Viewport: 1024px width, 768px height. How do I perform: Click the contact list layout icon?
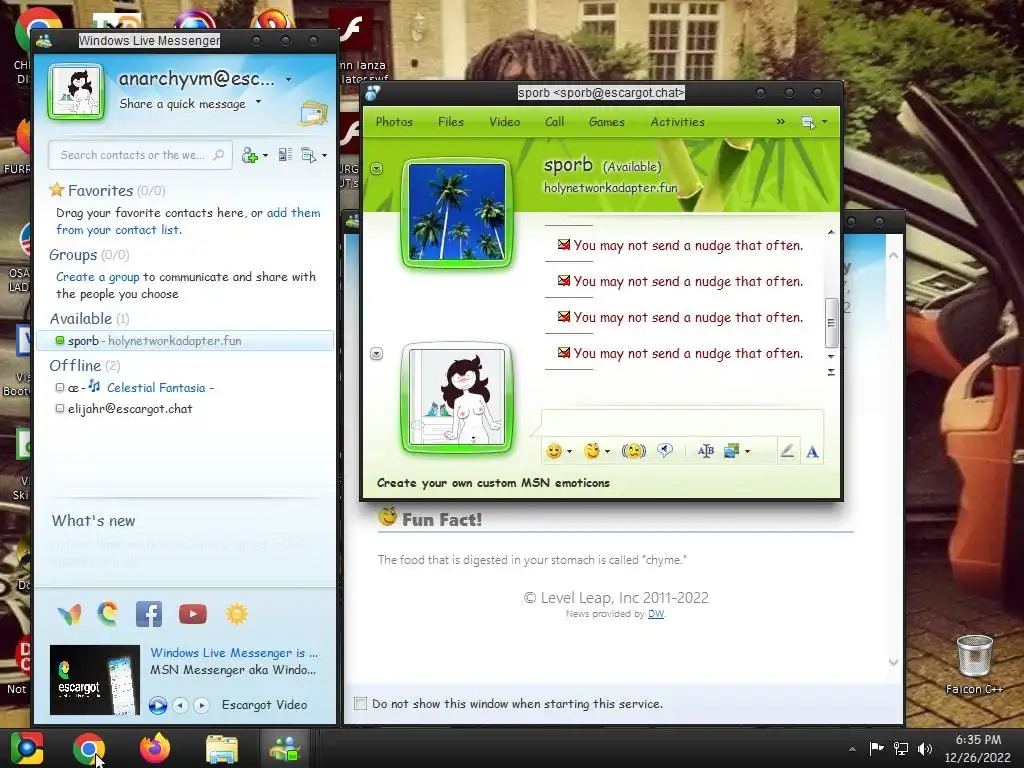click(285, 155)
